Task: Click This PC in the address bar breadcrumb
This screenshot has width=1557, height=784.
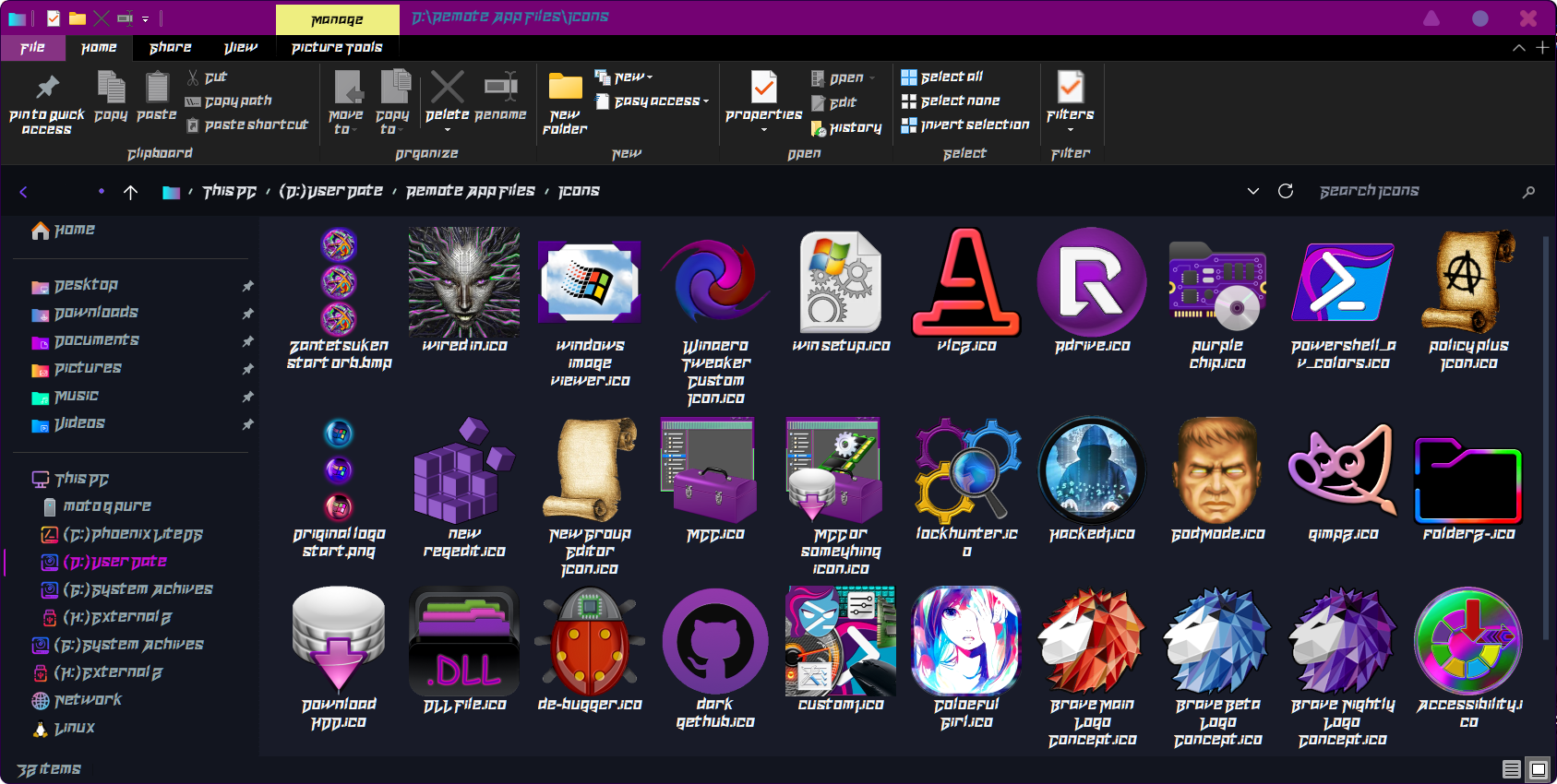Action: click(x=229, y=191)
